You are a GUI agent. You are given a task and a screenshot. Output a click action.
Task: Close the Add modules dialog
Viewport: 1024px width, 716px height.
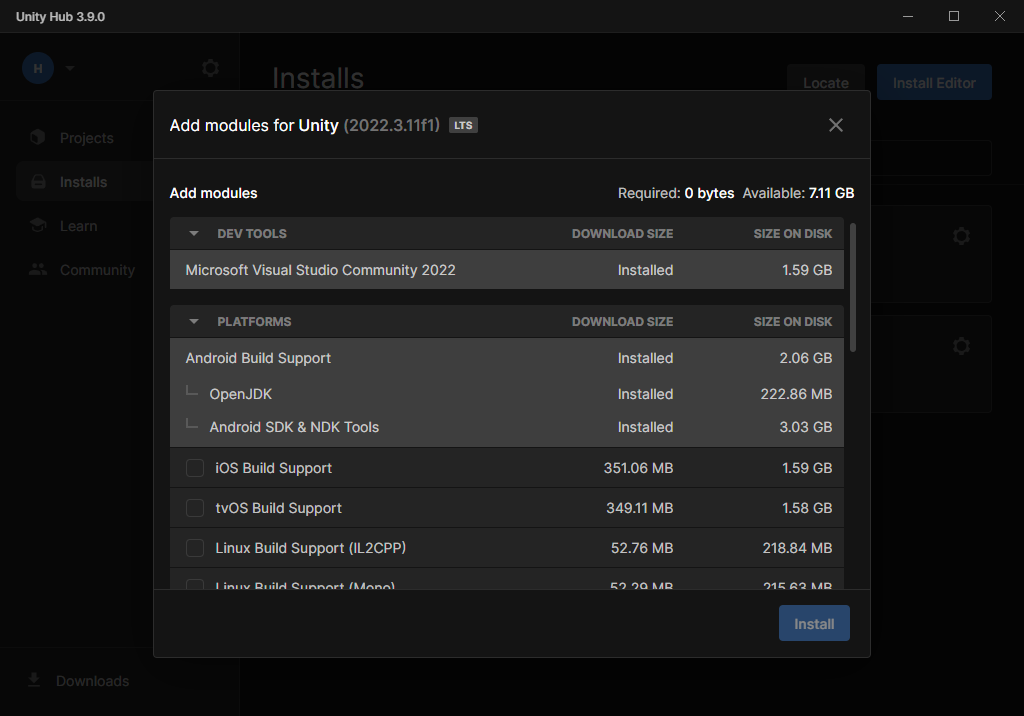835,125
